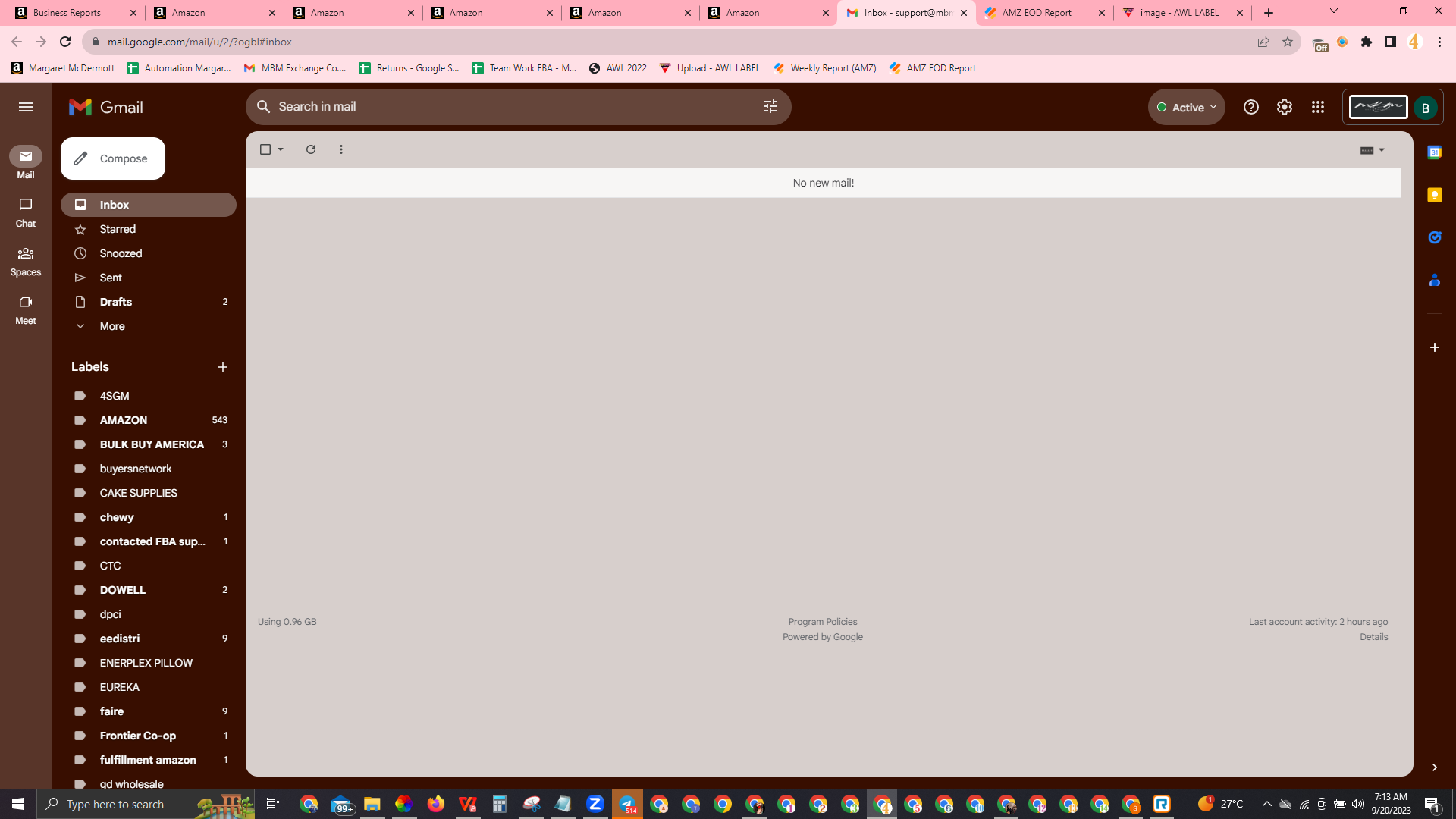Open Google Calendar side panel
The width and height of the screenshot is (1456, 819).
point(1435,152)
